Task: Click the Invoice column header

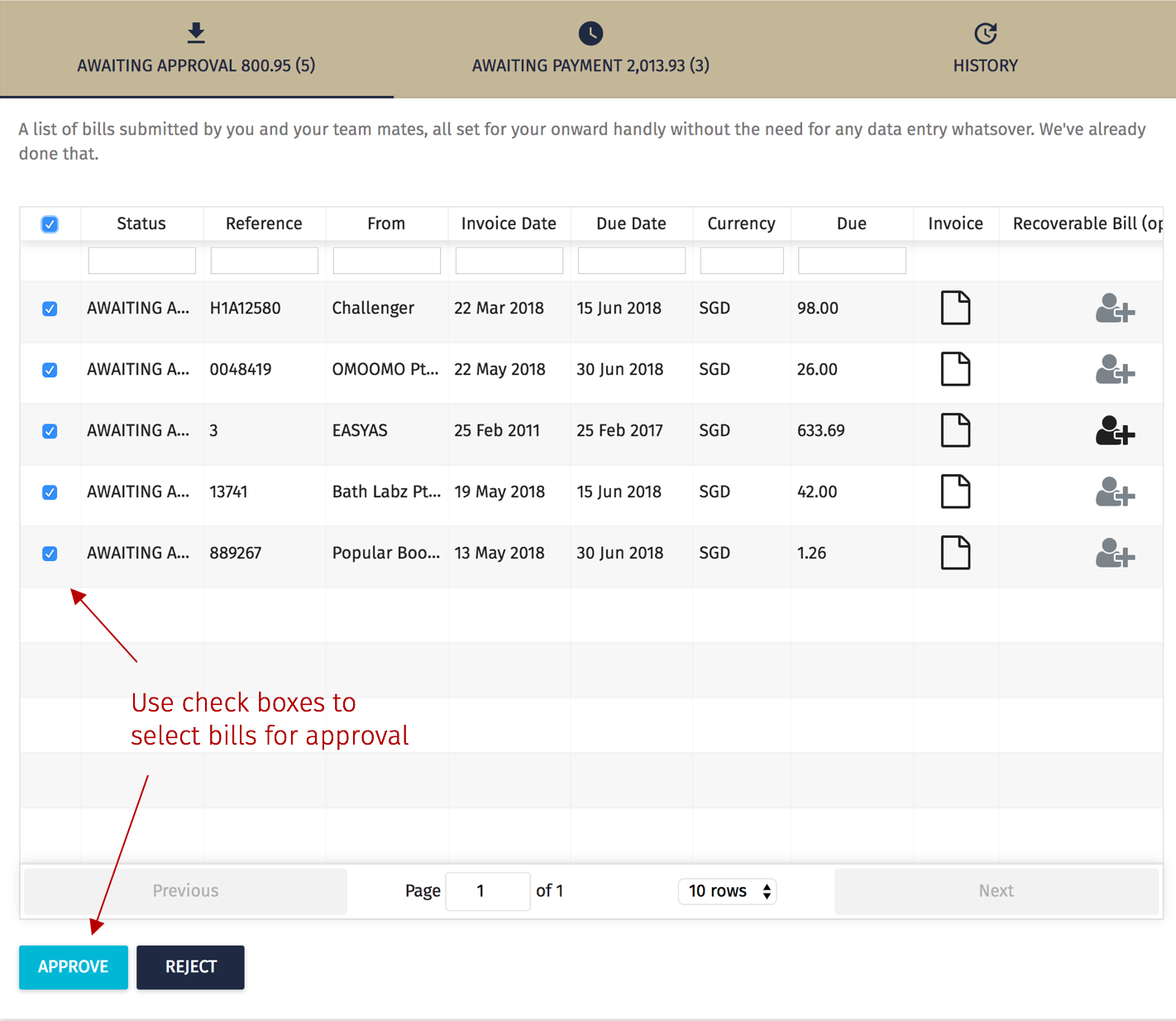Action: click(955, 223)
